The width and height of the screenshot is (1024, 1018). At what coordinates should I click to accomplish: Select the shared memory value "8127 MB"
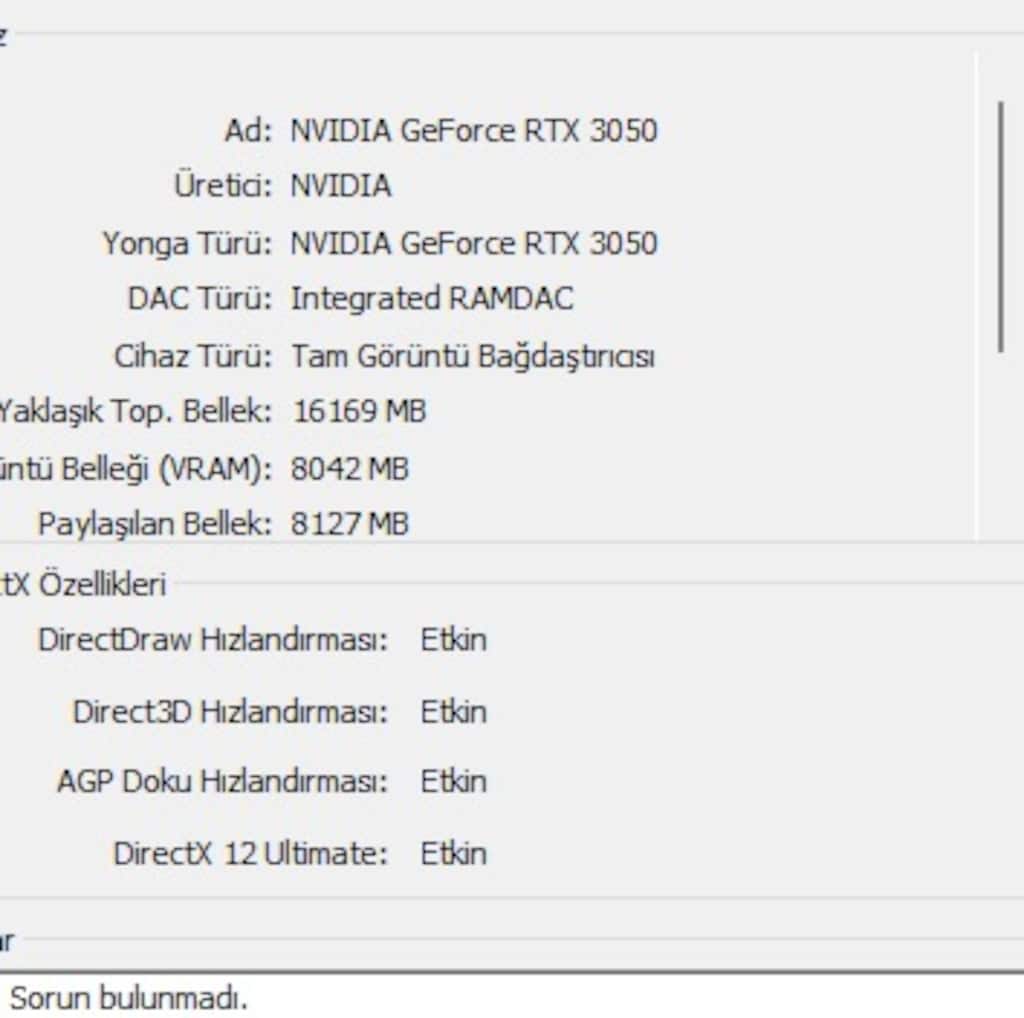coord(349,524)
